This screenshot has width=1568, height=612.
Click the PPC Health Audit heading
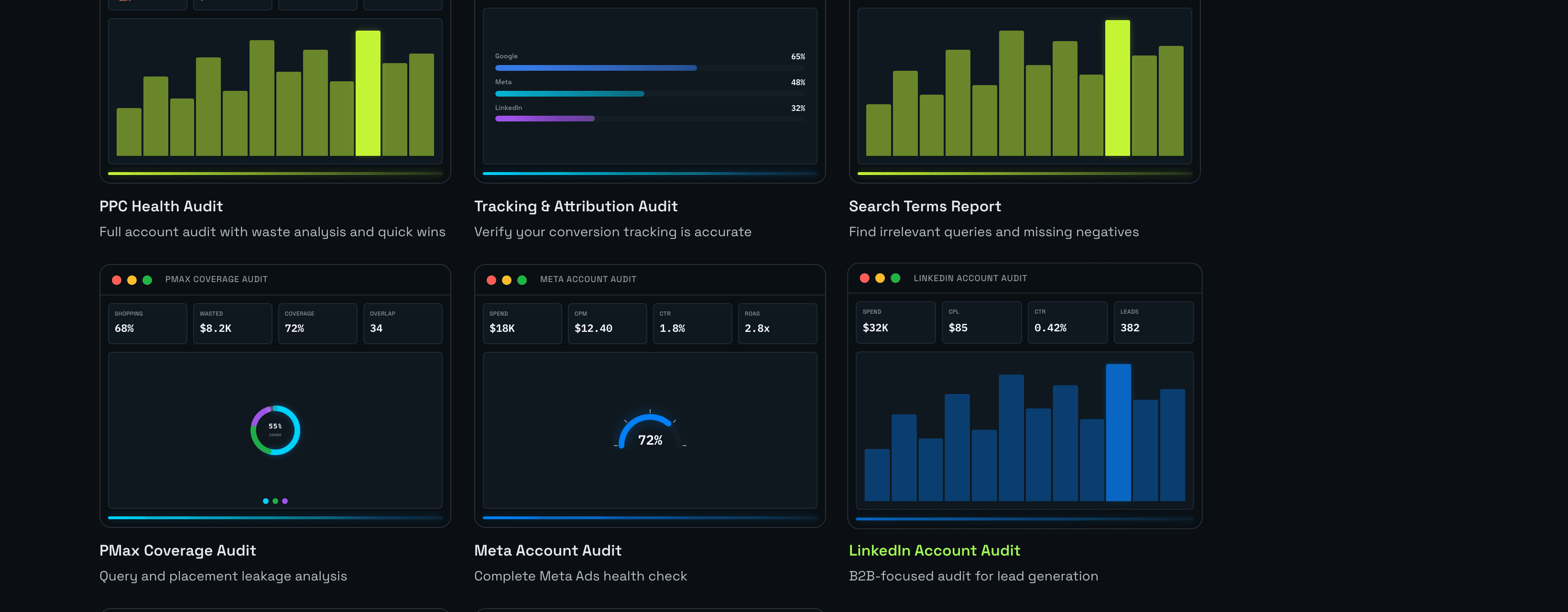coord(161,206)
